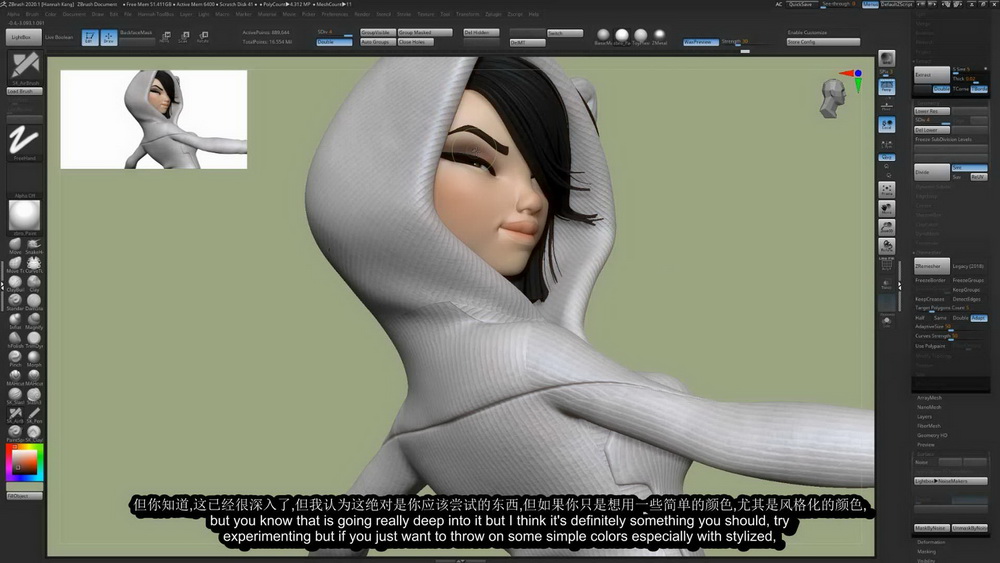The height and width of the screenshot is (563, 1000).
Task: Click the Extract button
Action: click(x=931, y=75)
